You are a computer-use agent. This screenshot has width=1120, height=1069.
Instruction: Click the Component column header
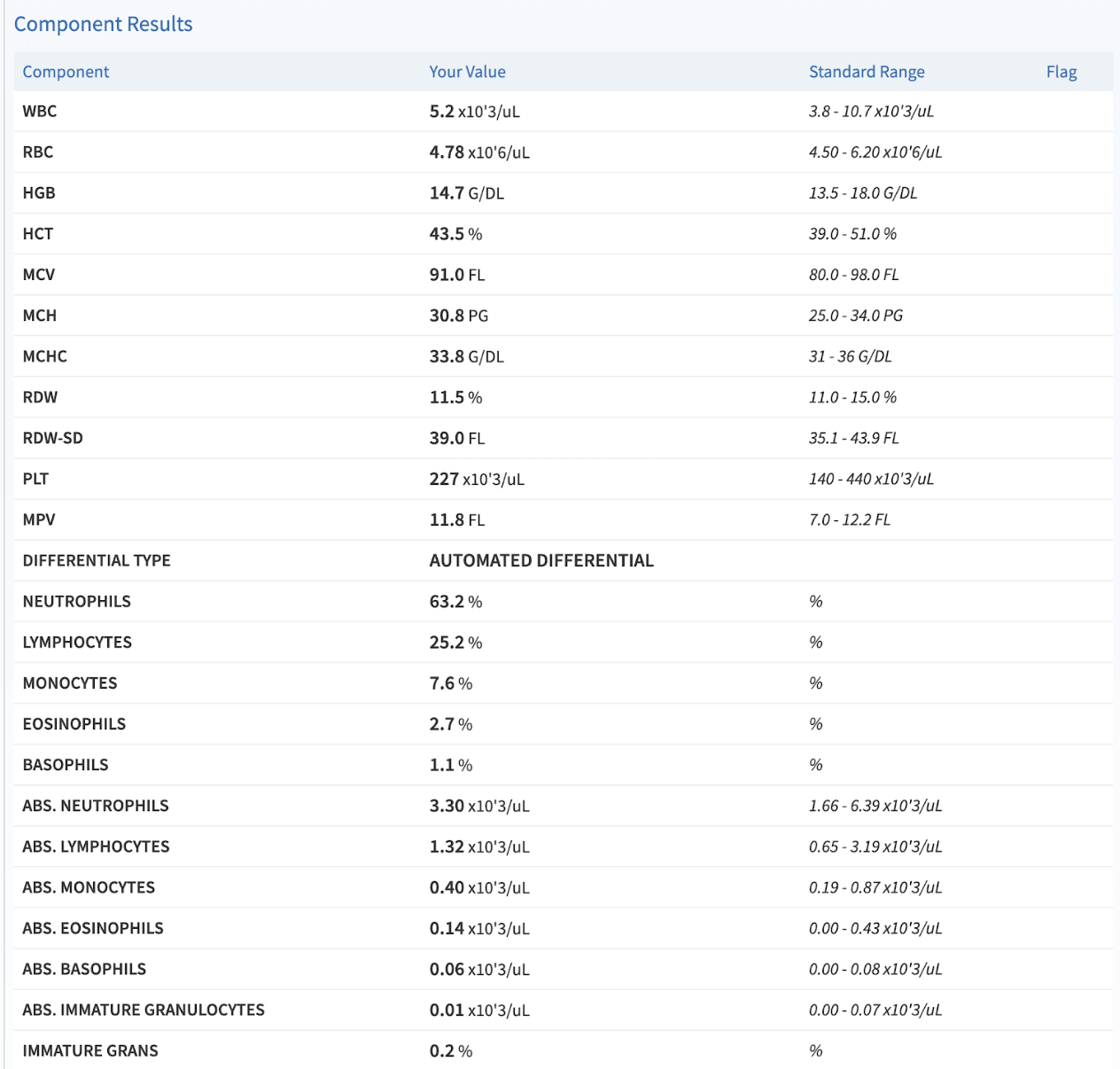(x=66, y=72)
